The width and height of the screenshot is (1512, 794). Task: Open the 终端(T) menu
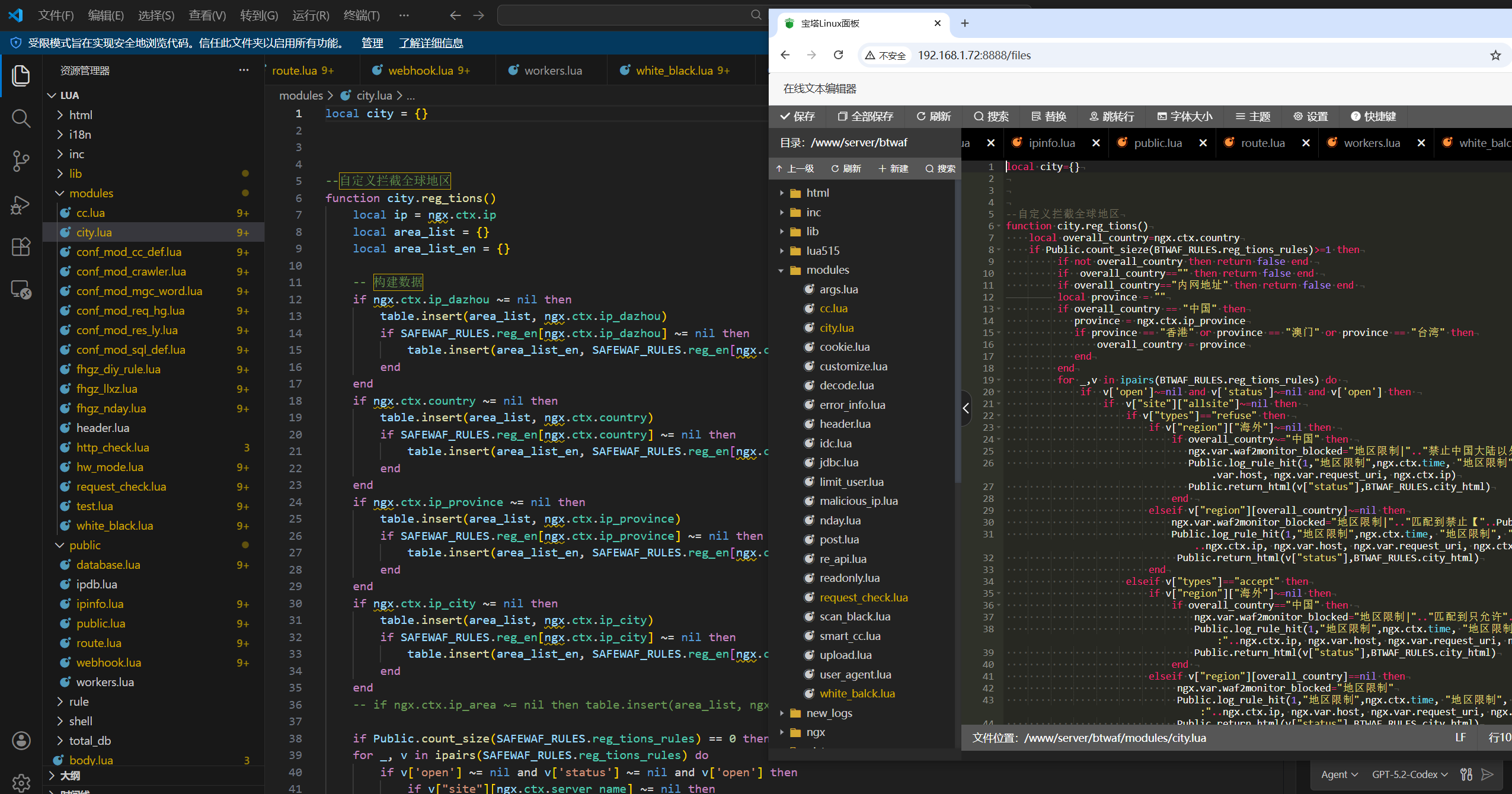pos(362,15)
